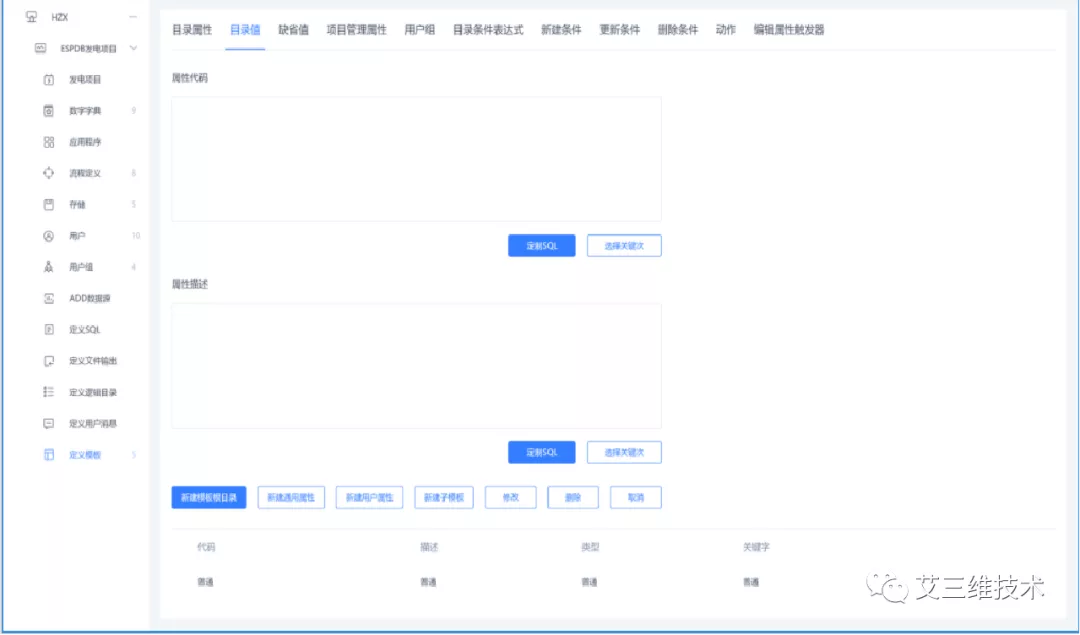
Task: Collapse the HZX node with the dash
Action: 133,17
